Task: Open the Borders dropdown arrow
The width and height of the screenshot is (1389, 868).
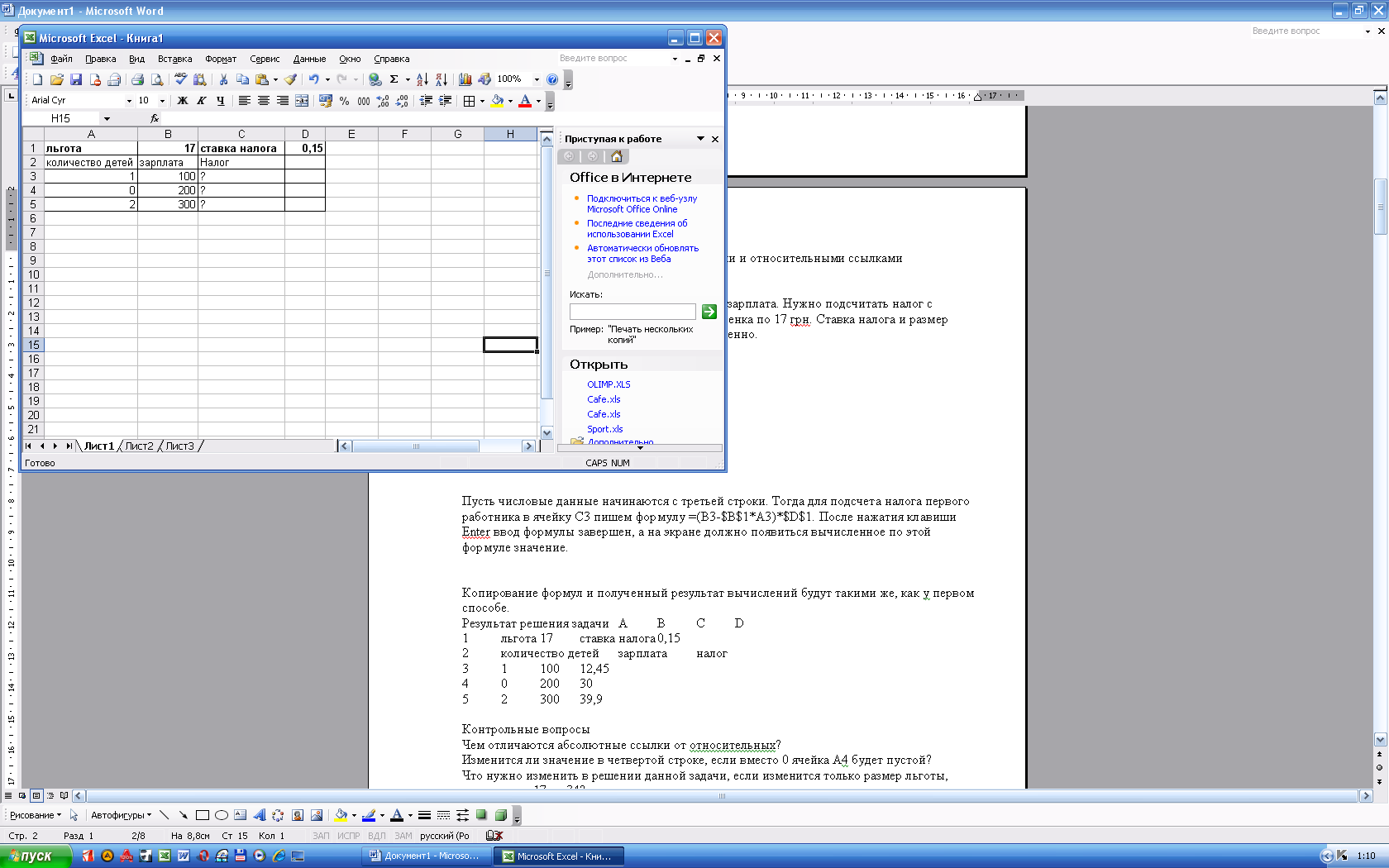Action: (x=482, y=101)
